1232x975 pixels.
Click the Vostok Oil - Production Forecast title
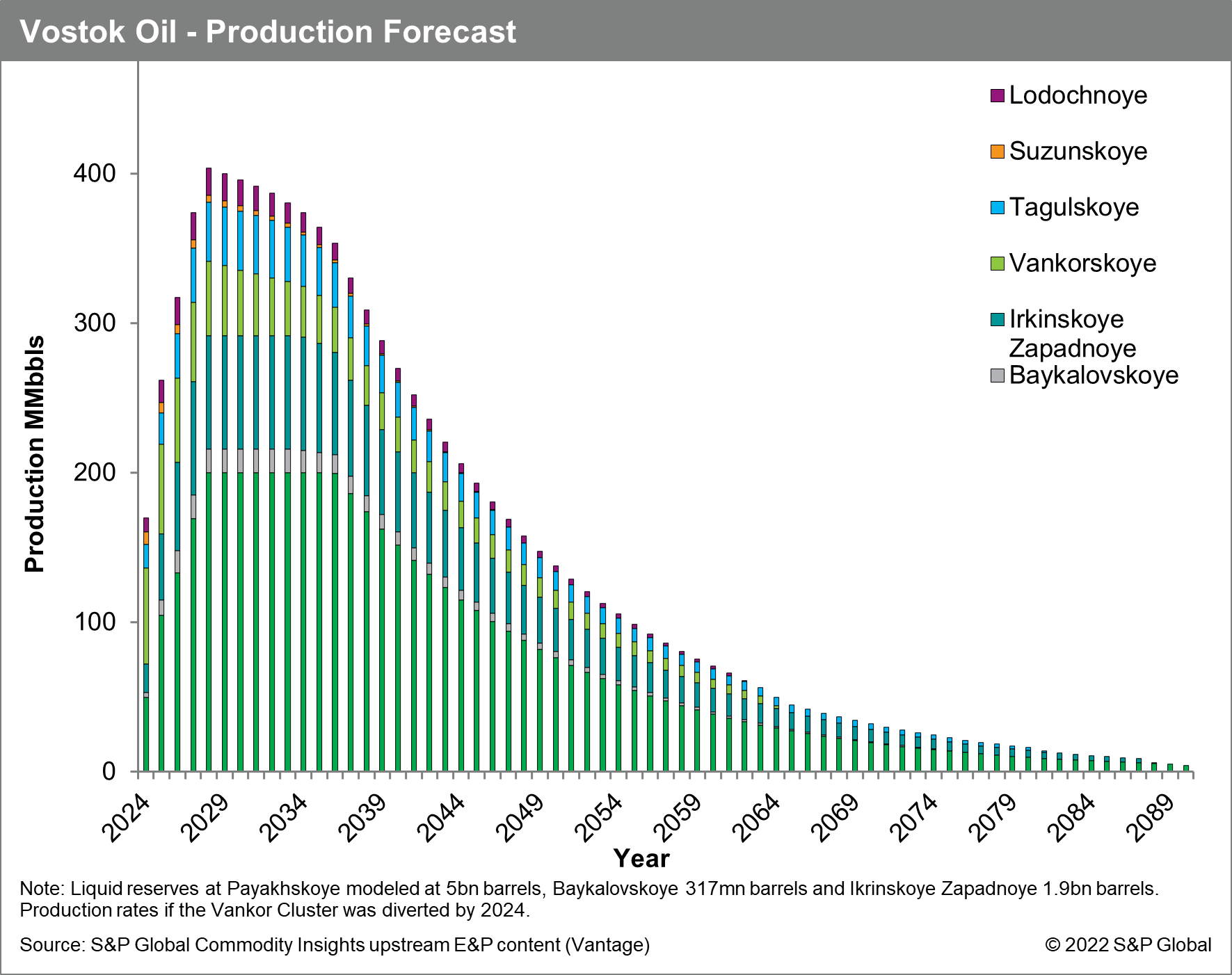pyautogui.click(x=268, y=32)
